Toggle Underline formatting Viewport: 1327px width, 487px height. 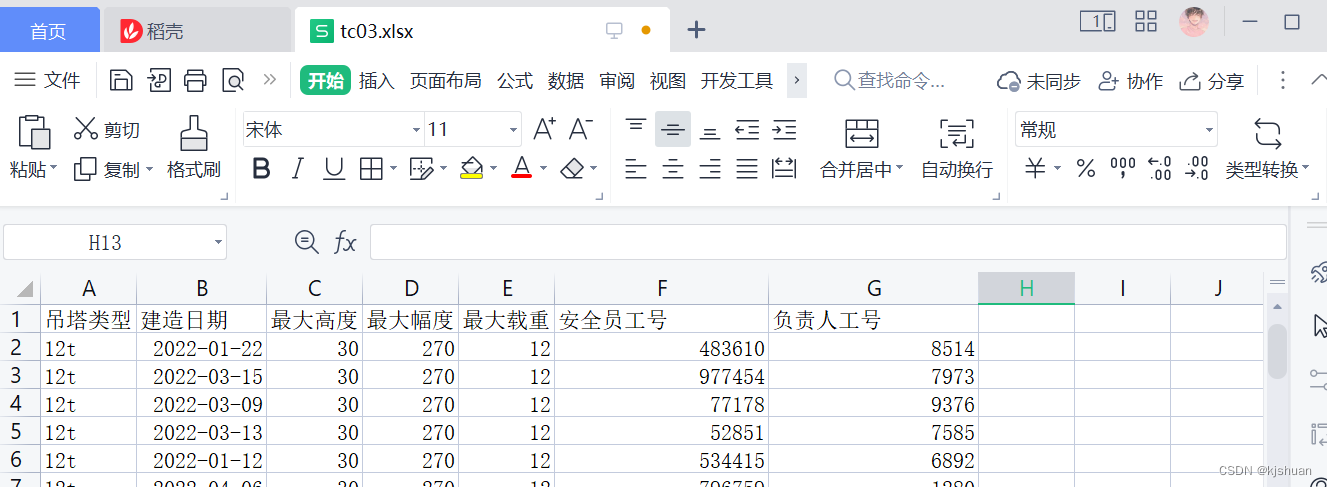tap(333, 168)
